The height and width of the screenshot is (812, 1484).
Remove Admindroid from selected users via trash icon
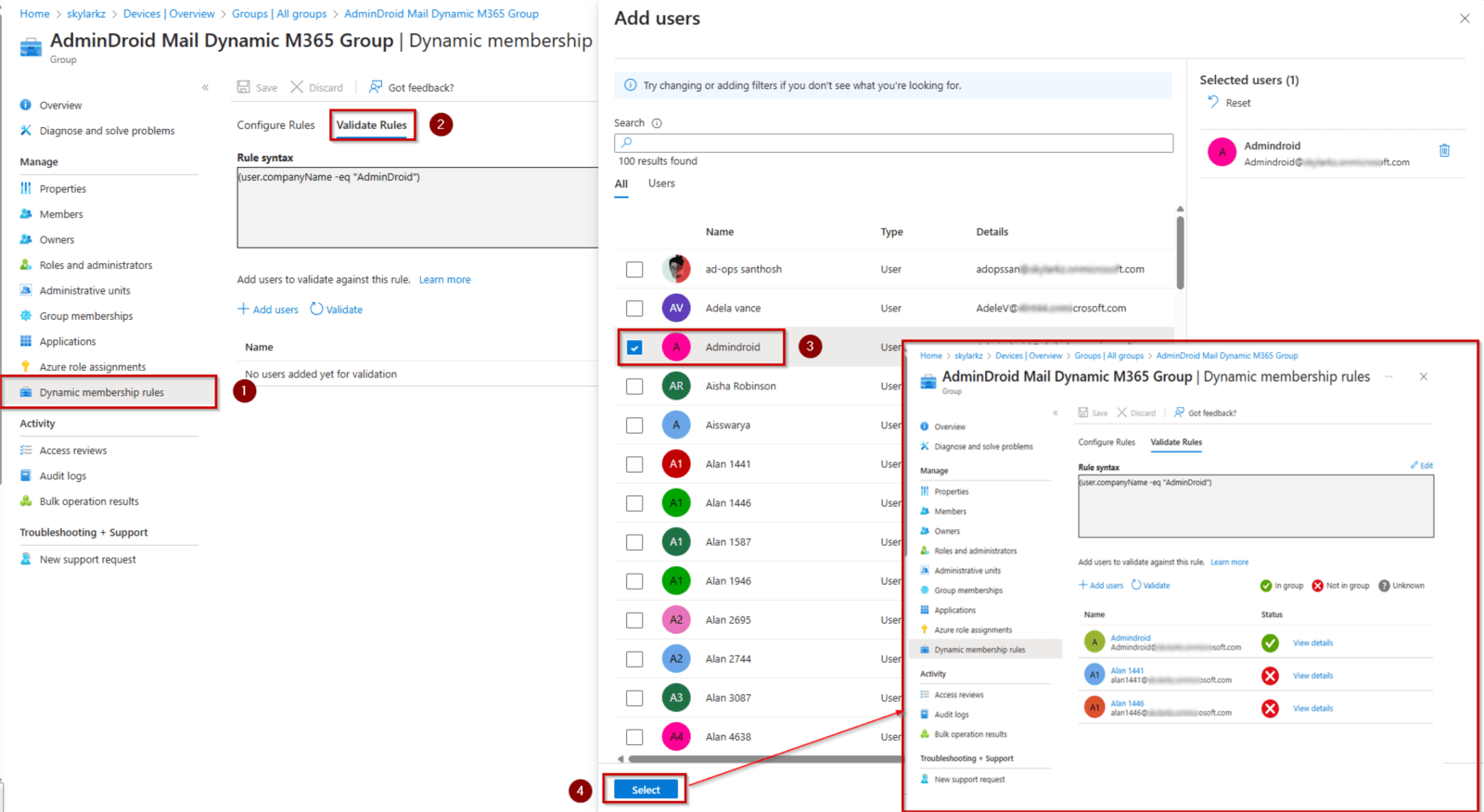(1444, 150)
